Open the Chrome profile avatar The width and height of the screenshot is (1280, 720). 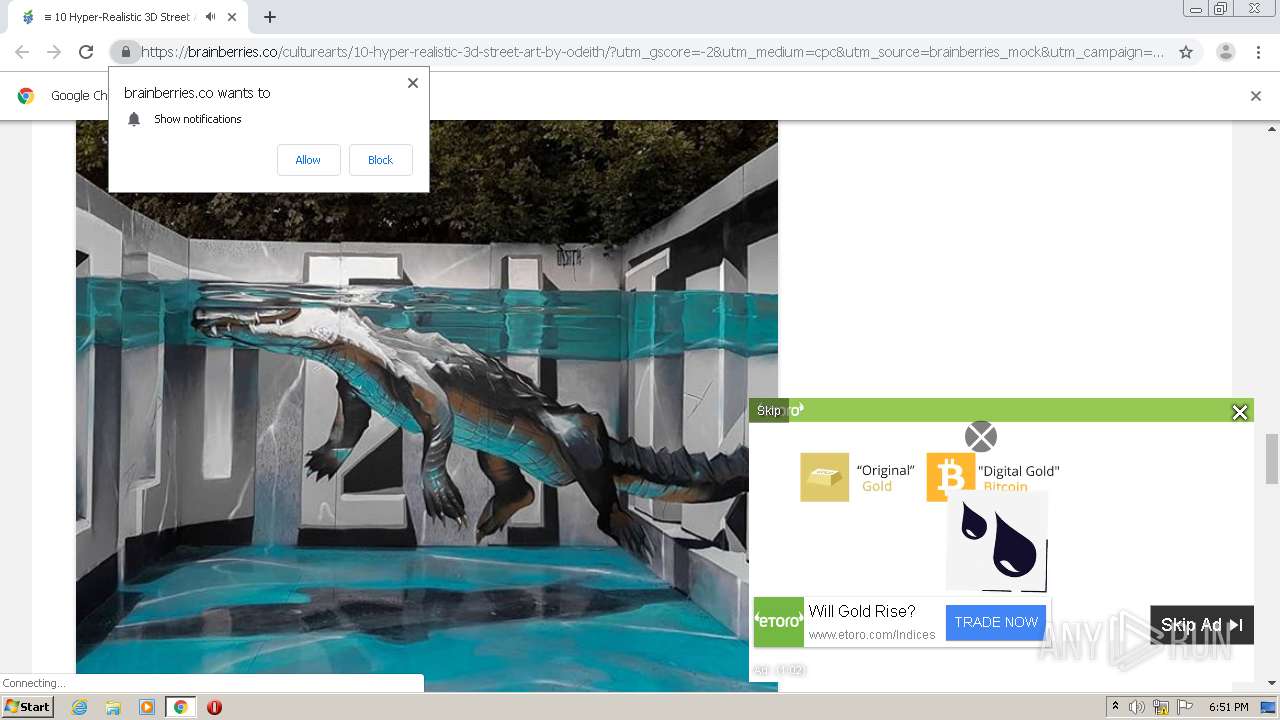pos(1225,52)
